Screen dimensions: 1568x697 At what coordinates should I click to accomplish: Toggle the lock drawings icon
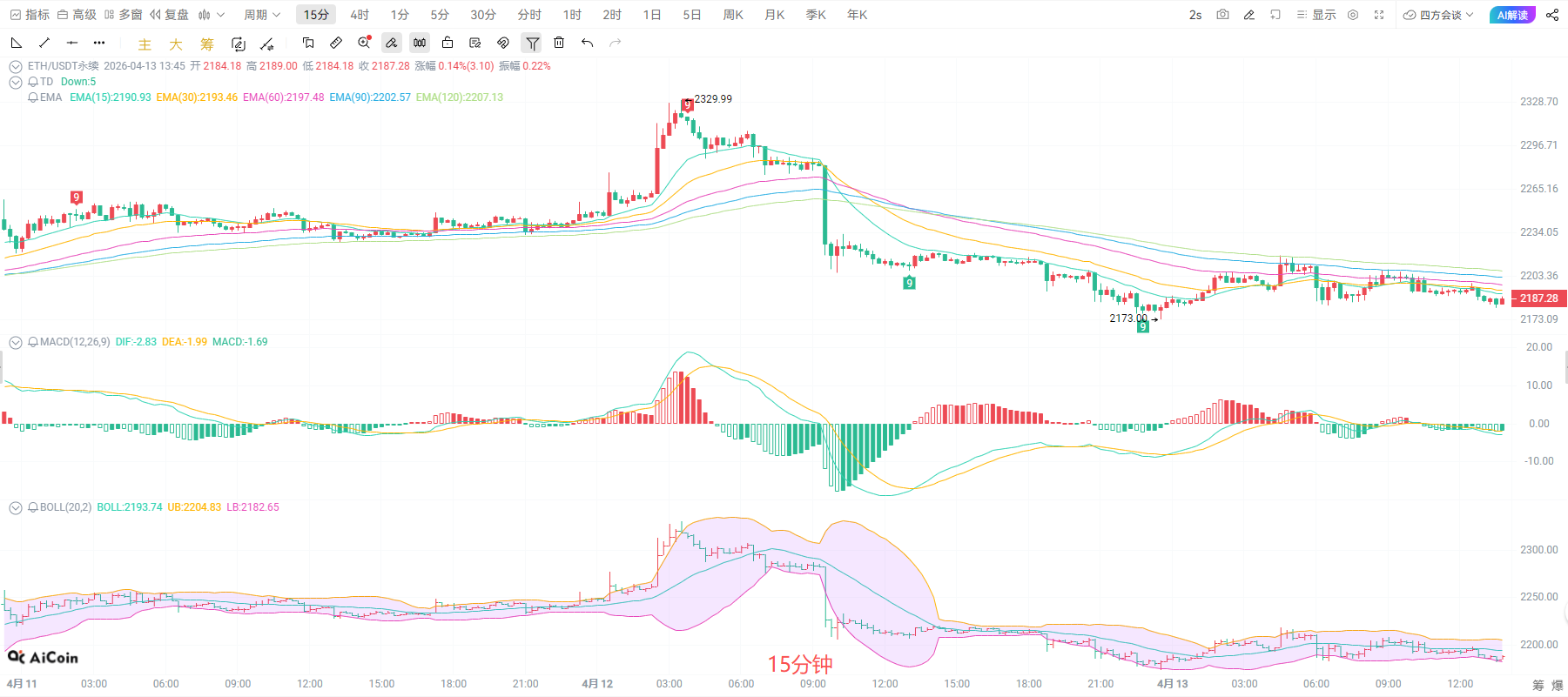click(x=448, y=43)
